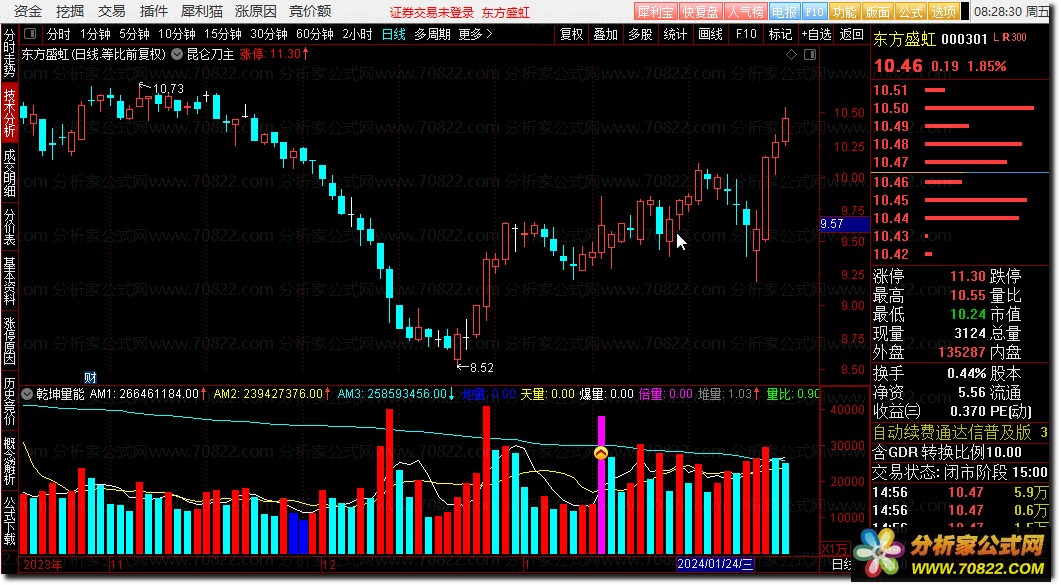Click 多股 toolbar button

coord(640,34)
